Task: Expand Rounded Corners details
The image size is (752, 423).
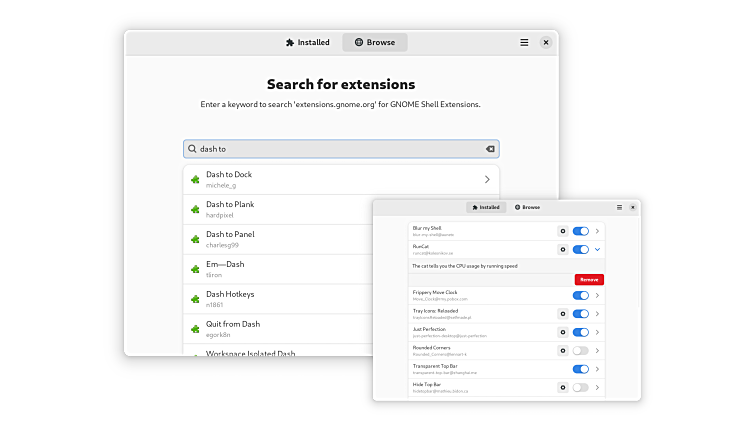Action: click(598, 351)
